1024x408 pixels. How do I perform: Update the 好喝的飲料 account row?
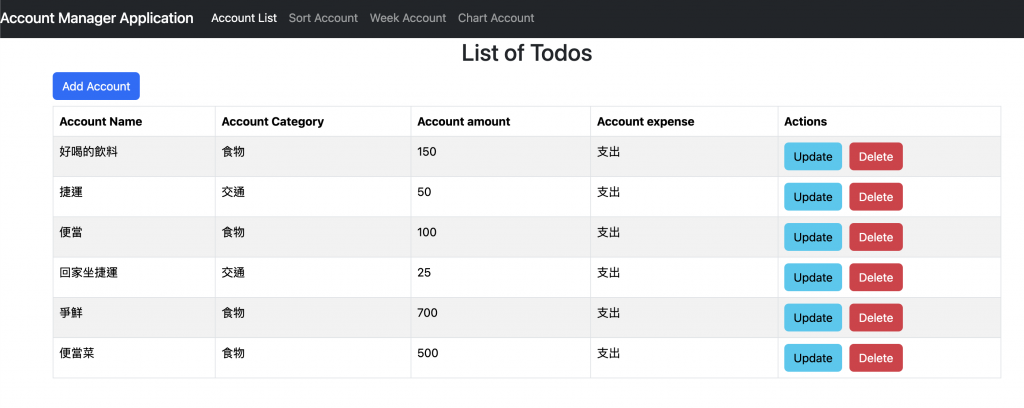point(812,157)
